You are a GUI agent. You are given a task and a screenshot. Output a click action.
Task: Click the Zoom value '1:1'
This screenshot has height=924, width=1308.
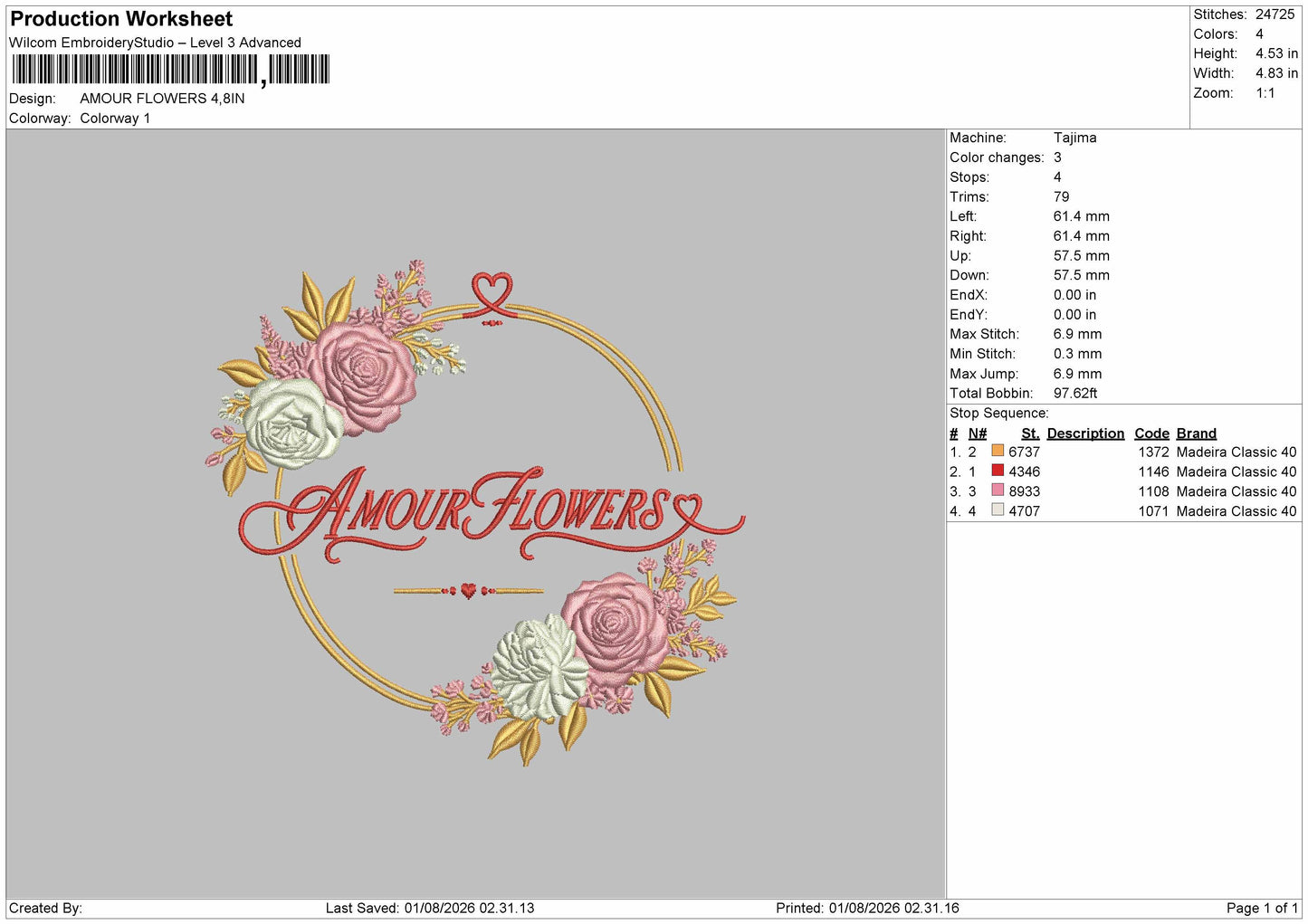[x=1265, y=93]
